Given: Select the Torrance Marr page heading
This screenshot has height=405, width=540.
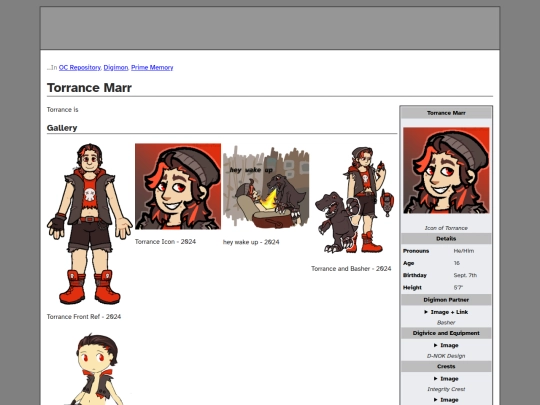Looking at the screenshot, I should click(x=89, y=88).
